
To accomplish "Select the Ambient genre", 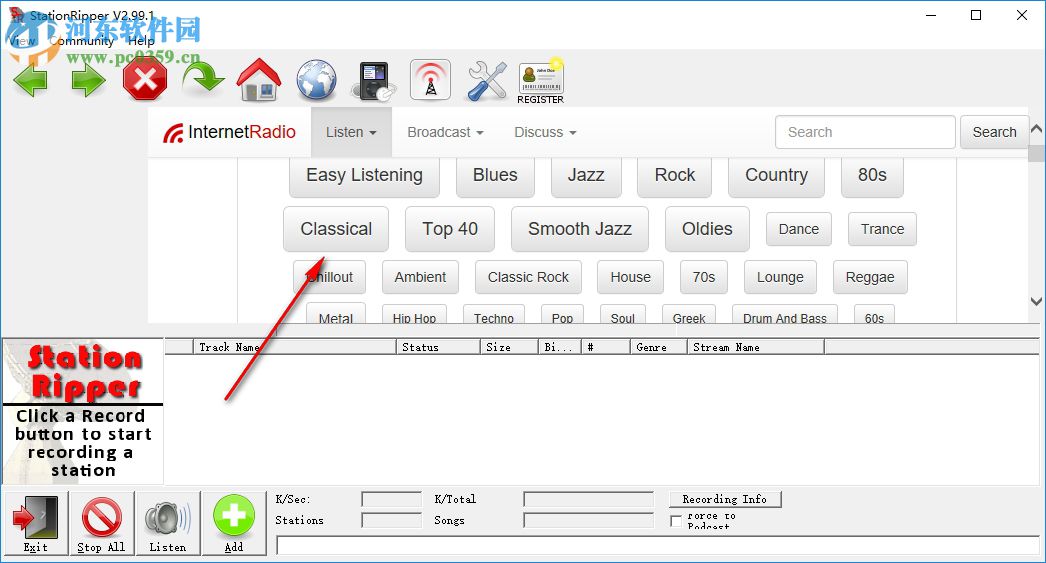I will tap(420, 277).
